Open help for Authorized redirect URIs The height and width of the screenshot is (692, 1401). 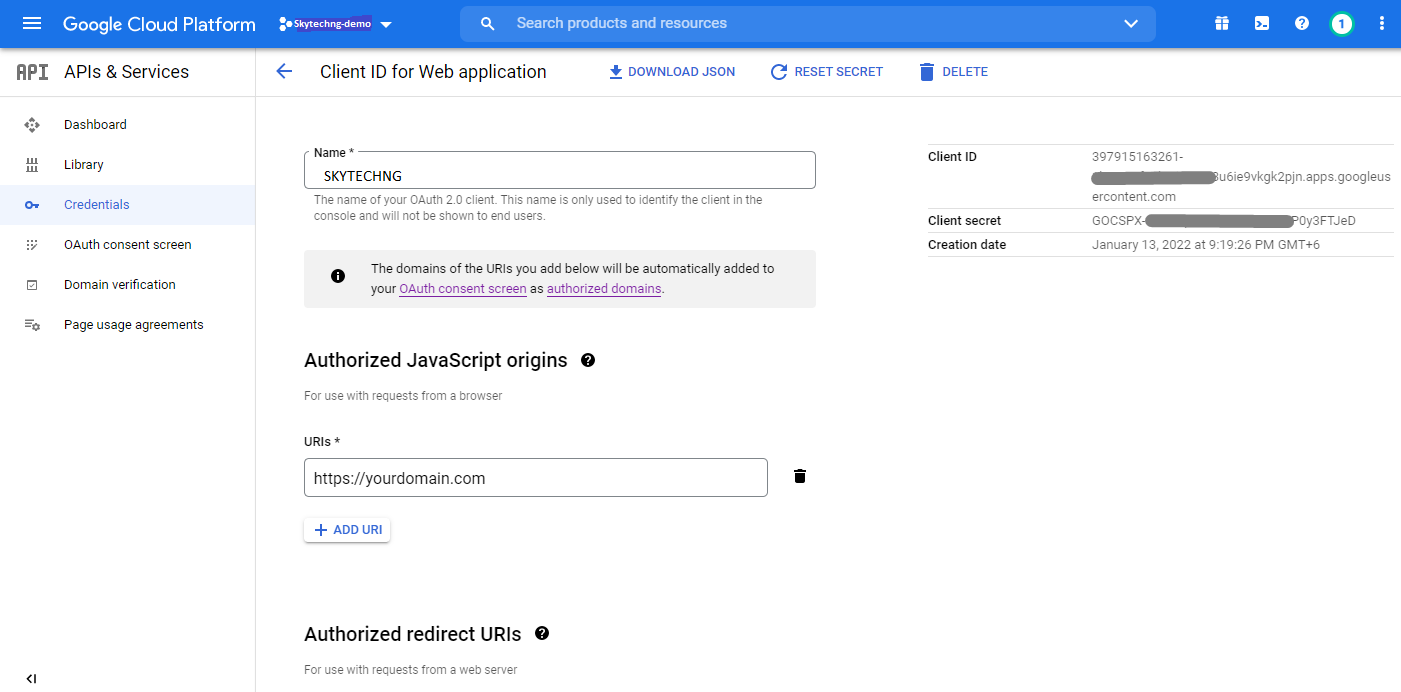pos(542,633)
